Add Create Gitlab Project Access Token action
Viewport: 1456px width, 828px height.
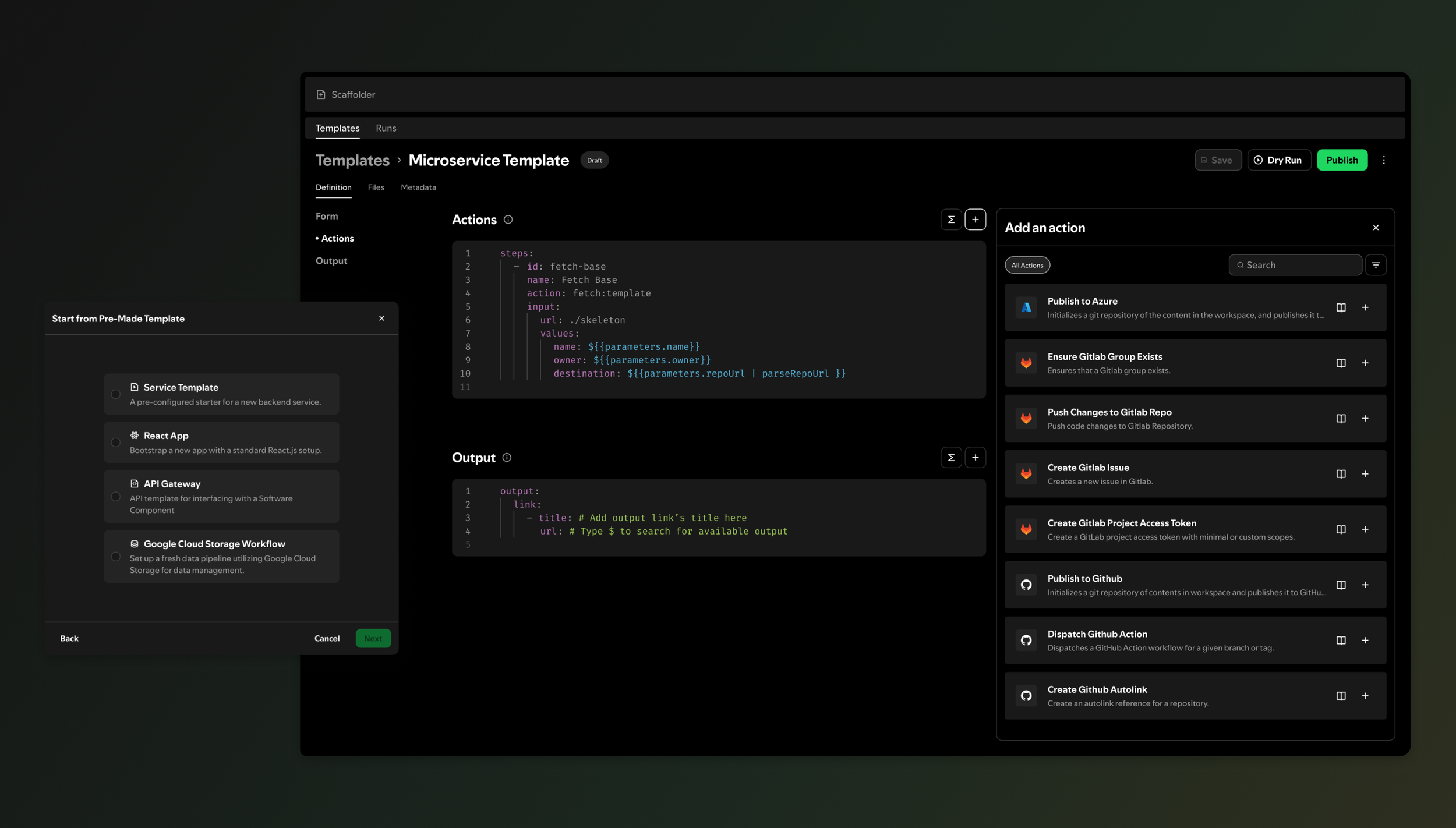[1365, 529]
